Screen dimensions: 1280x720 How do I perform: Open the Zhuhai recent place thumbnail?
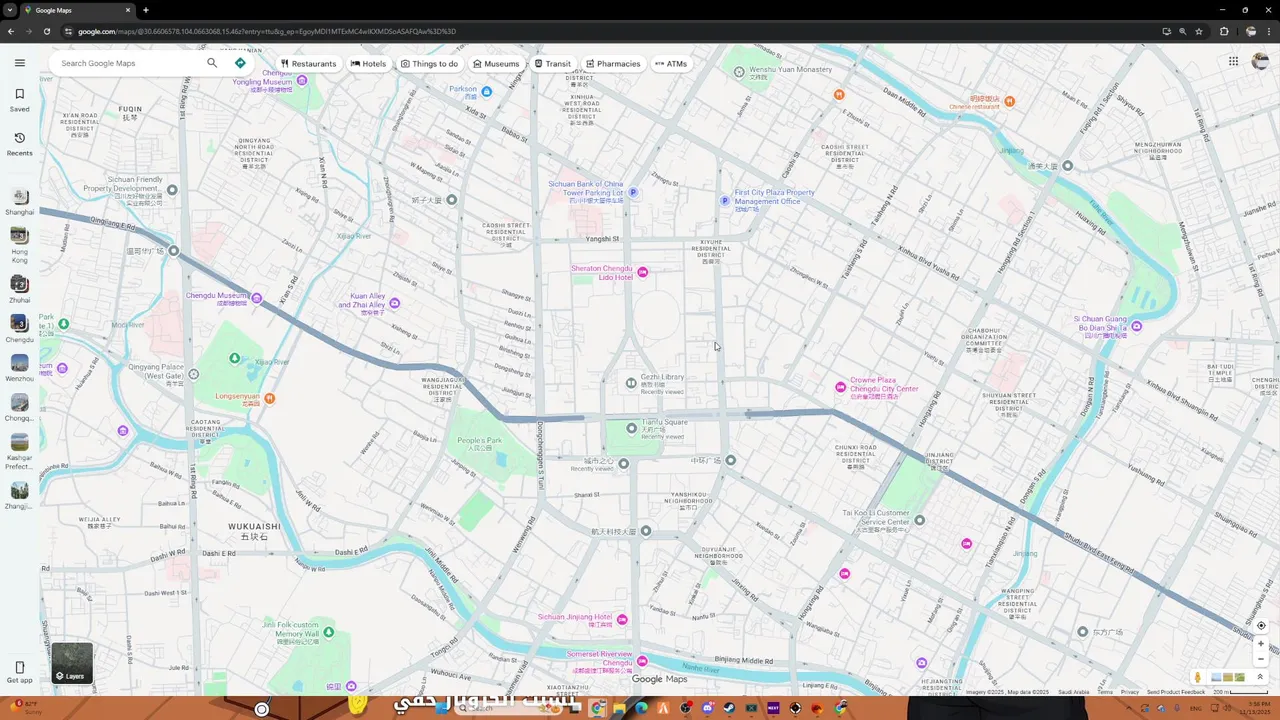point(19,284)
